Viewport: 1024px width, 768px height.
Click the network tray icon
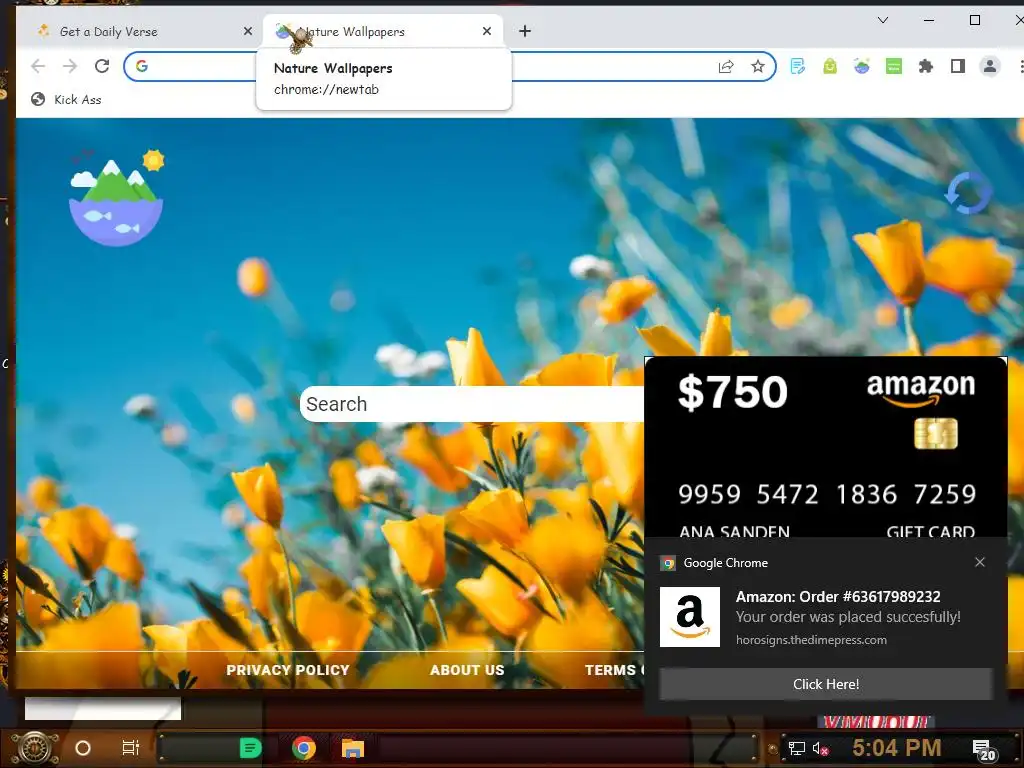tap(796, 748)
